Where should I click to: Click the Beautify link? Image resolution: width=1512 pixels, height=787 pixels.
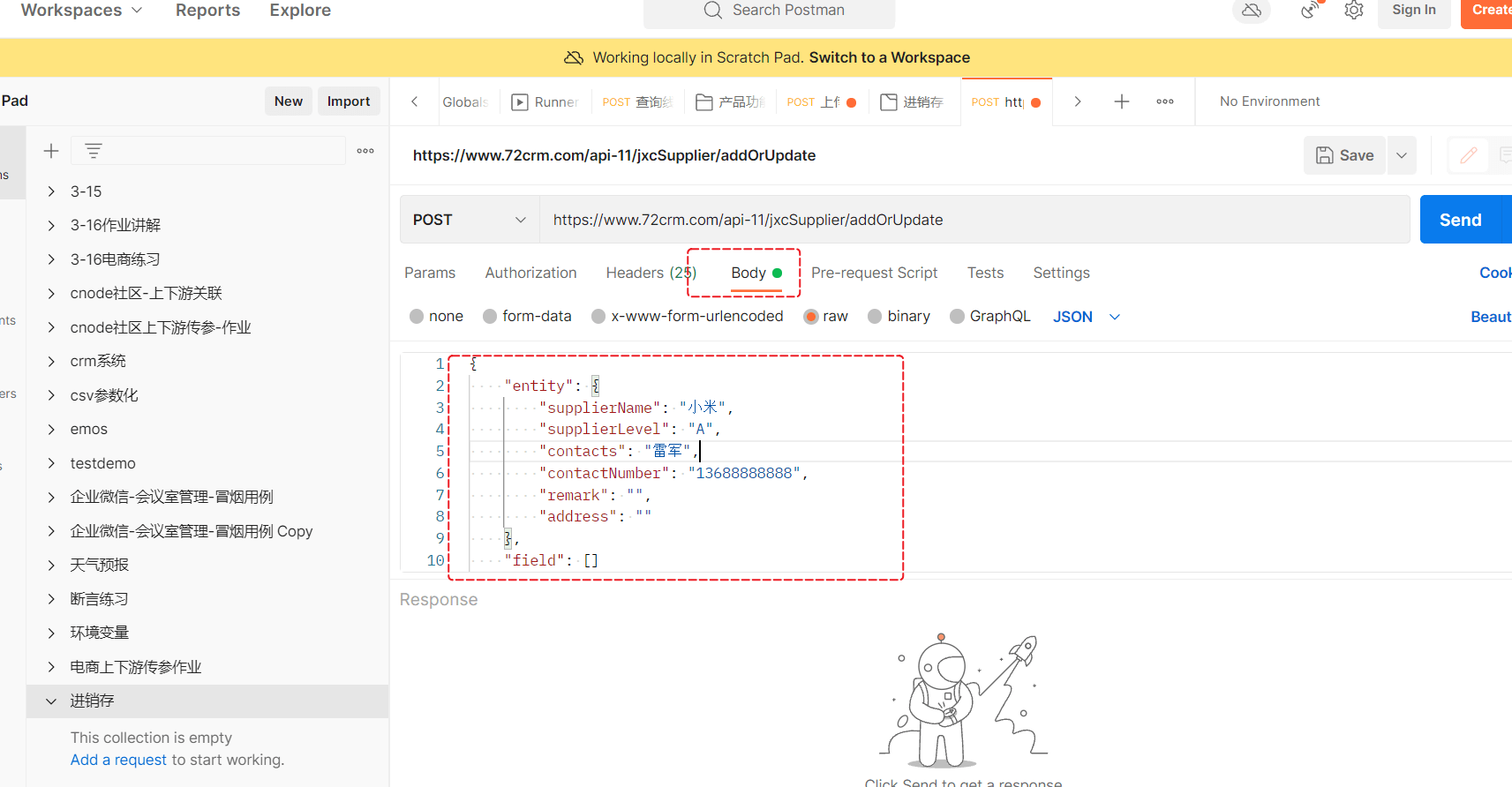point(1491,317)
